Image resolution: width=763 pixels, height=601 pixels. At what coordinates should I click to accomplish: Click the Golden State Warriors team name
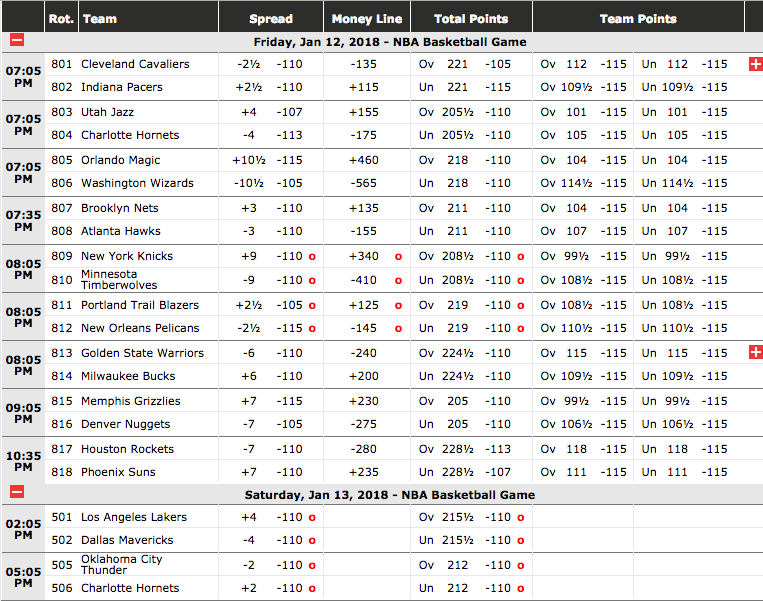[142, 353]
